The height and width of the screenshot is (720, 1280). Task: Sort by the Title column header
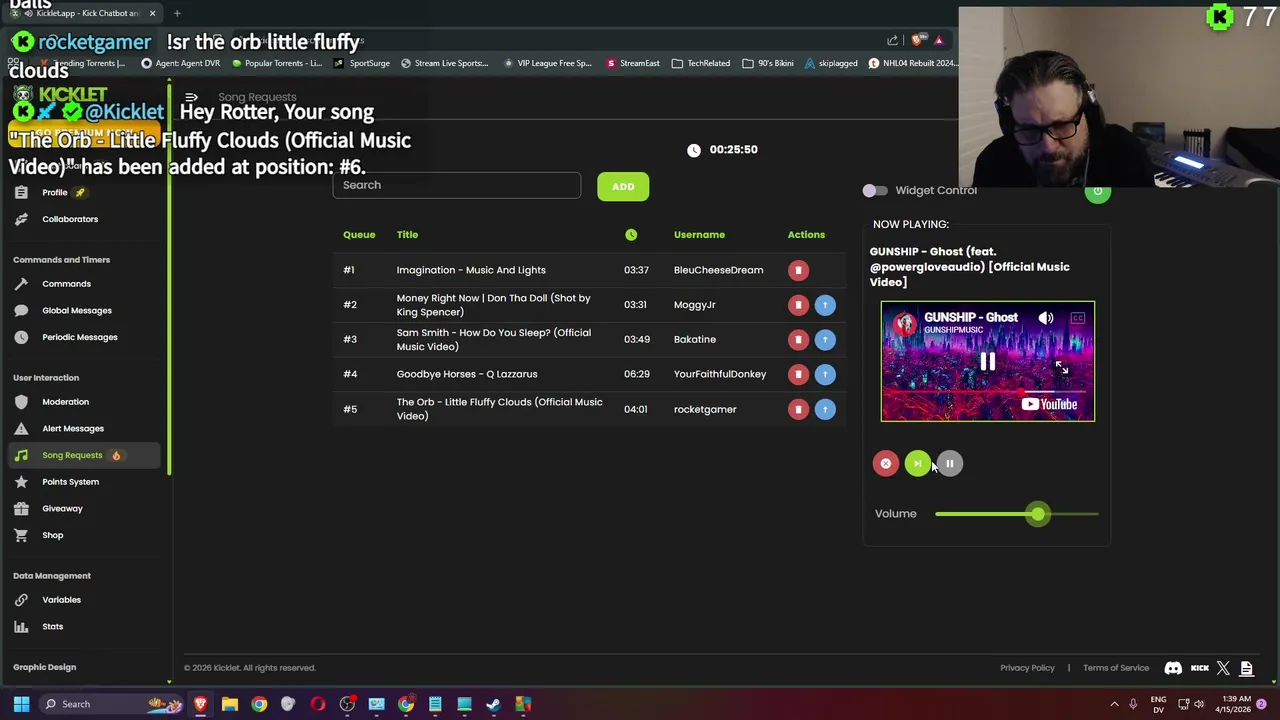[407, 235]
